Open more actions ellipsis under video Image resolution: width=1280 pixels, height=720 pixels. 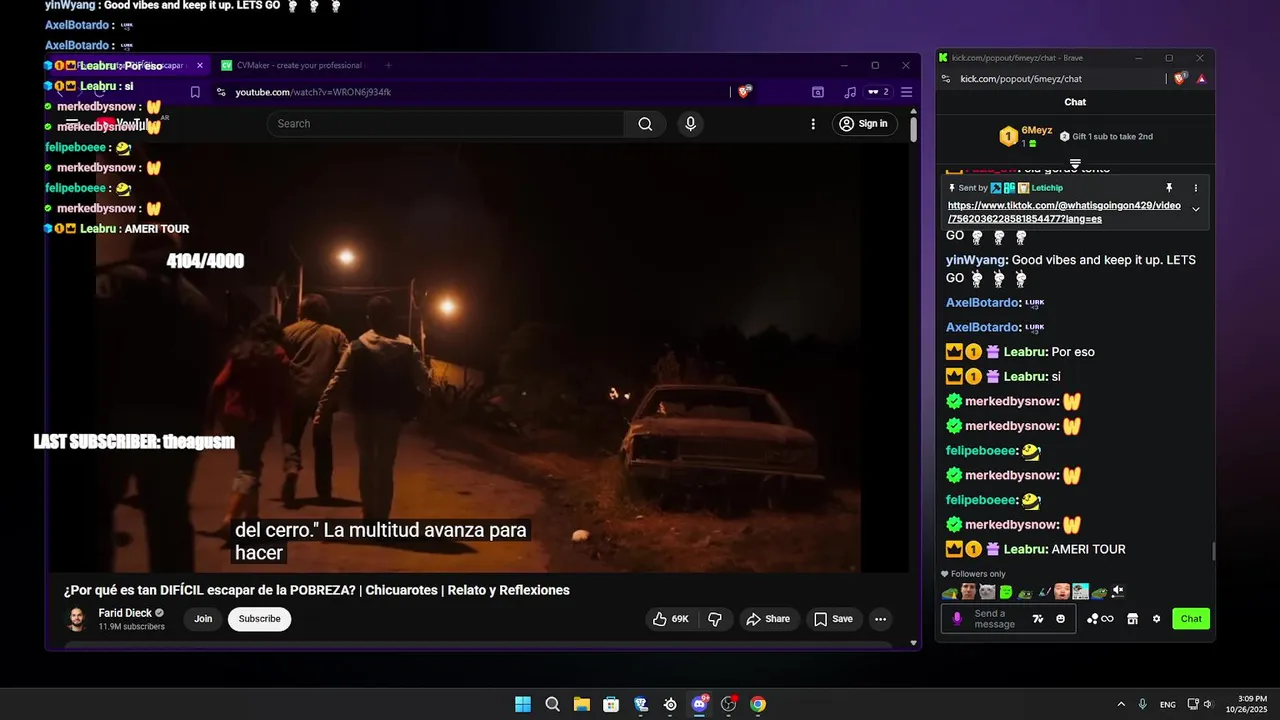[880, 619]
